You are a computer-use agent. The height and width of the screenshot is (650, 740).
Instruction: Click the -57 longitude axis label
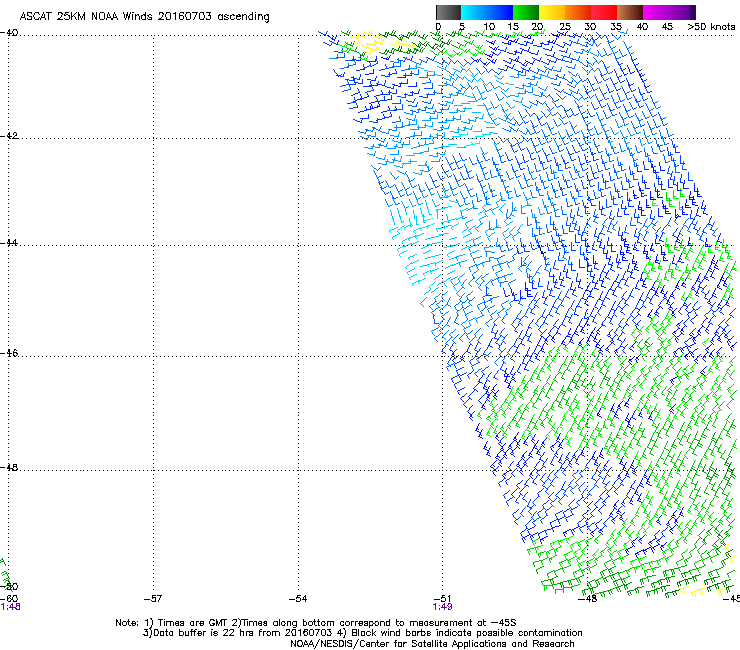coord(152,599)
